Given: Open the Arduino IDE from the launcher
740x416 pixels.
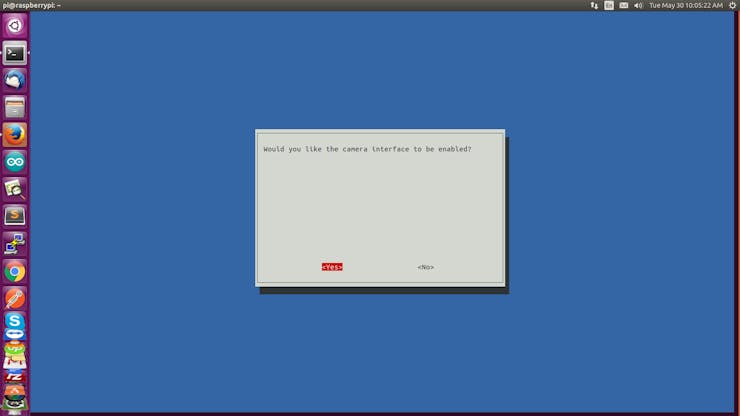Looking at the screenshot, I should [15, 162].
